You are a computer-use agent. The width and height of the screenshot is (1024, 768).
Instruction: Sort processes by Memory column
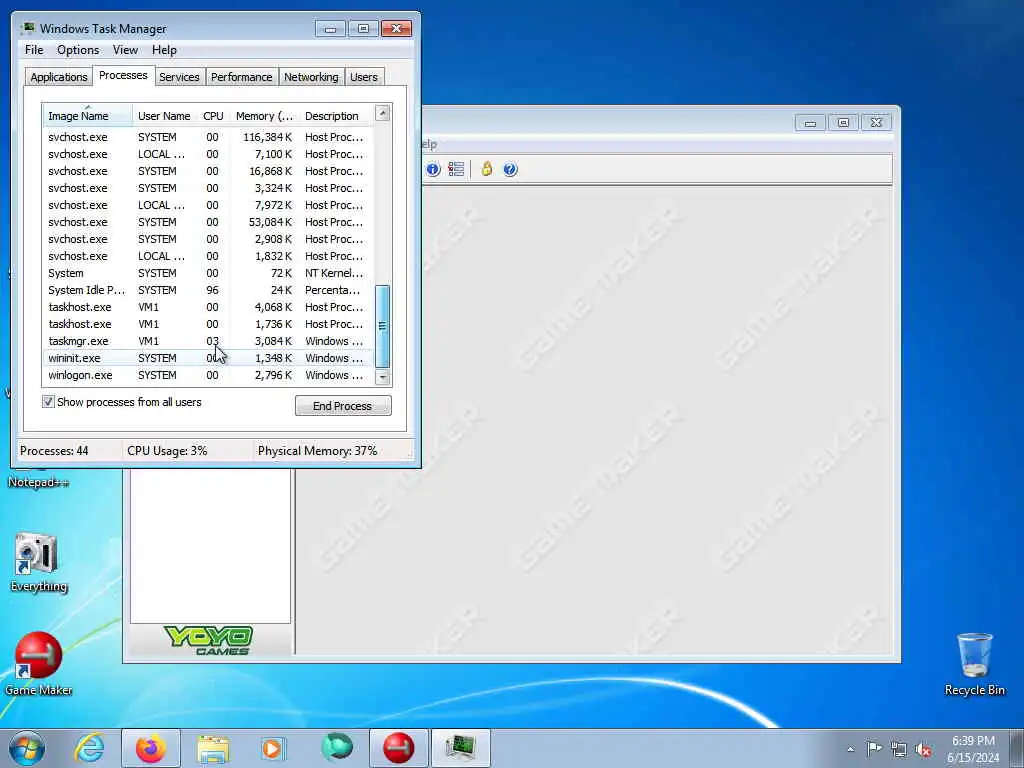tap(264, 116)
